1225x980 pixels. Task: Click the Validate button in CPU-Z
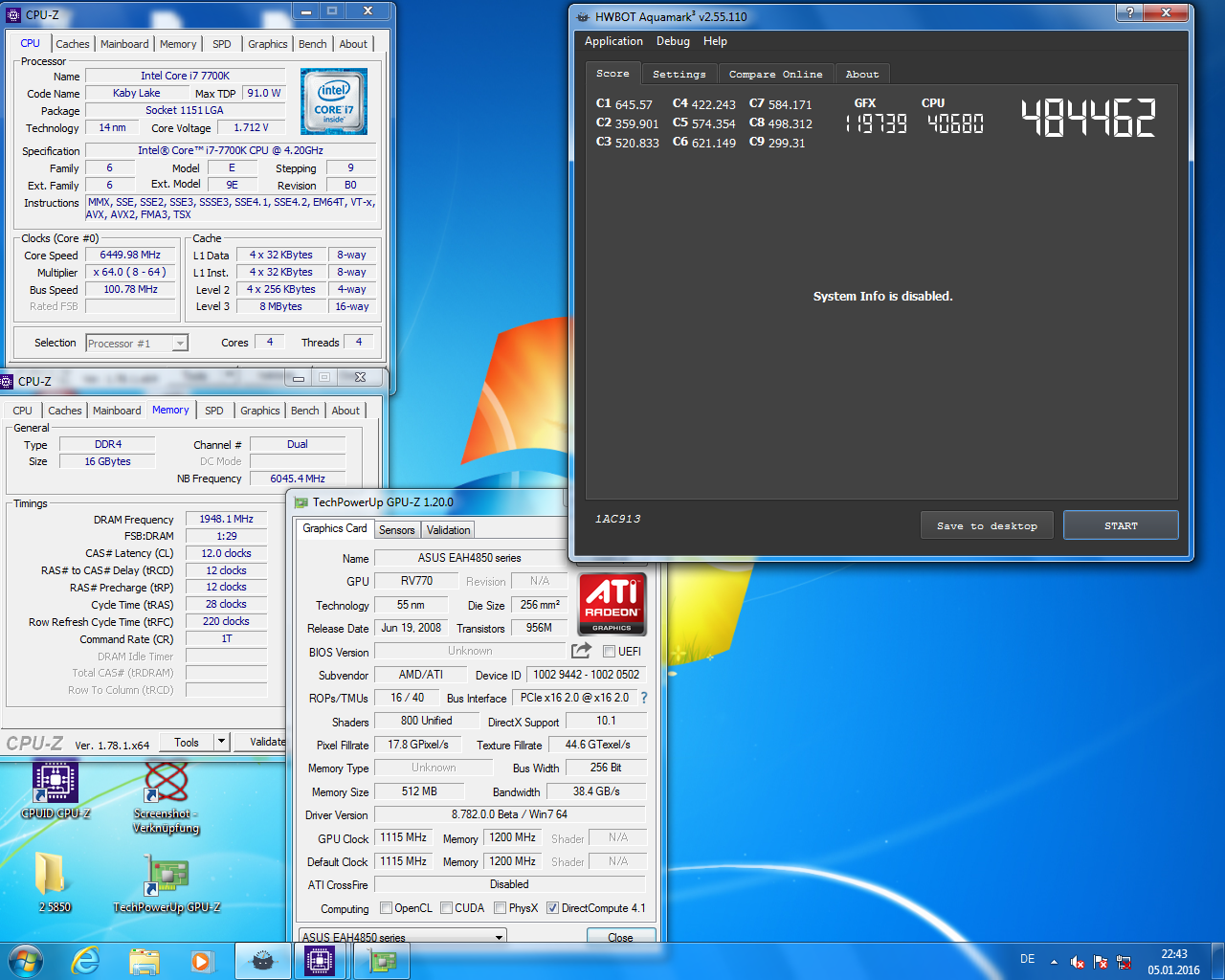[x=262, y=742]
